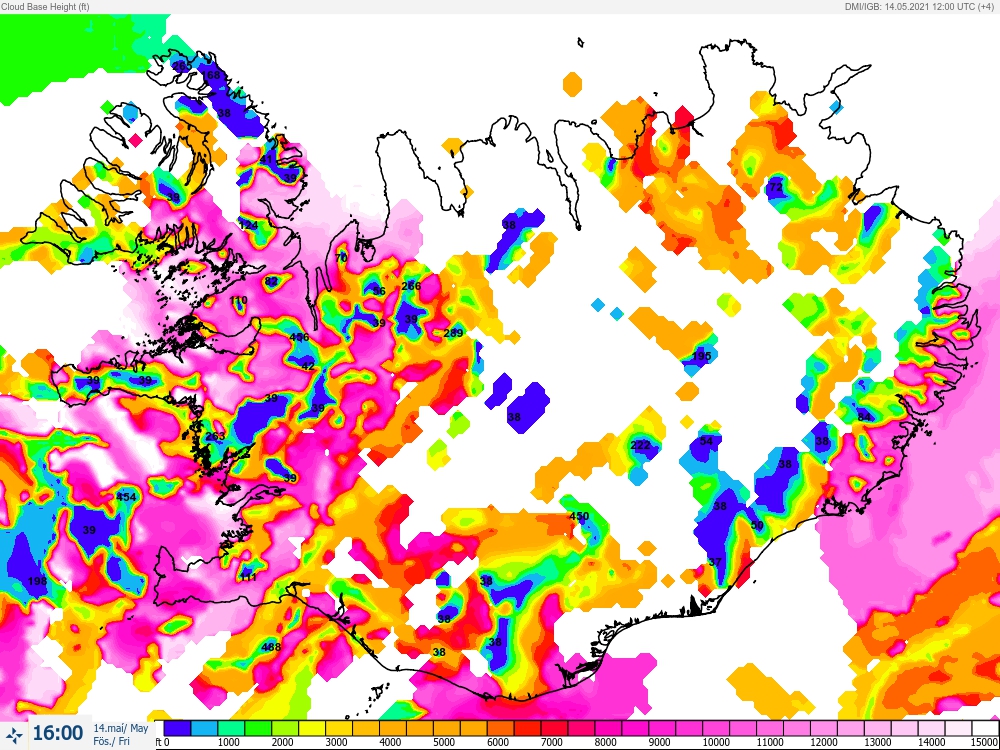Pick the yellow 2500 ft legend swatch

(x=312, y=728)
